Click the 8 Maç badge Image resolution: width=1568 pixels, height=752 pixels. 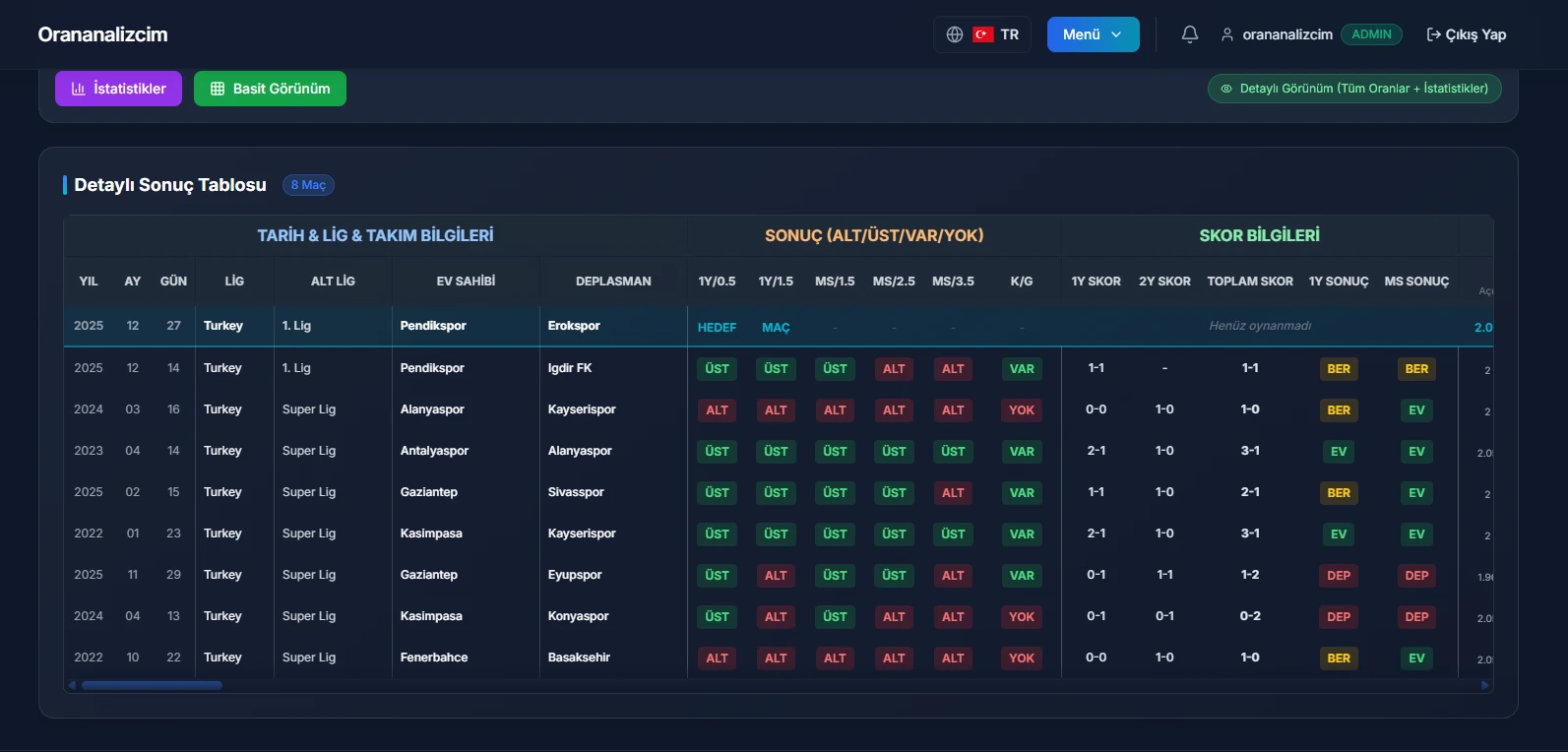308,185
